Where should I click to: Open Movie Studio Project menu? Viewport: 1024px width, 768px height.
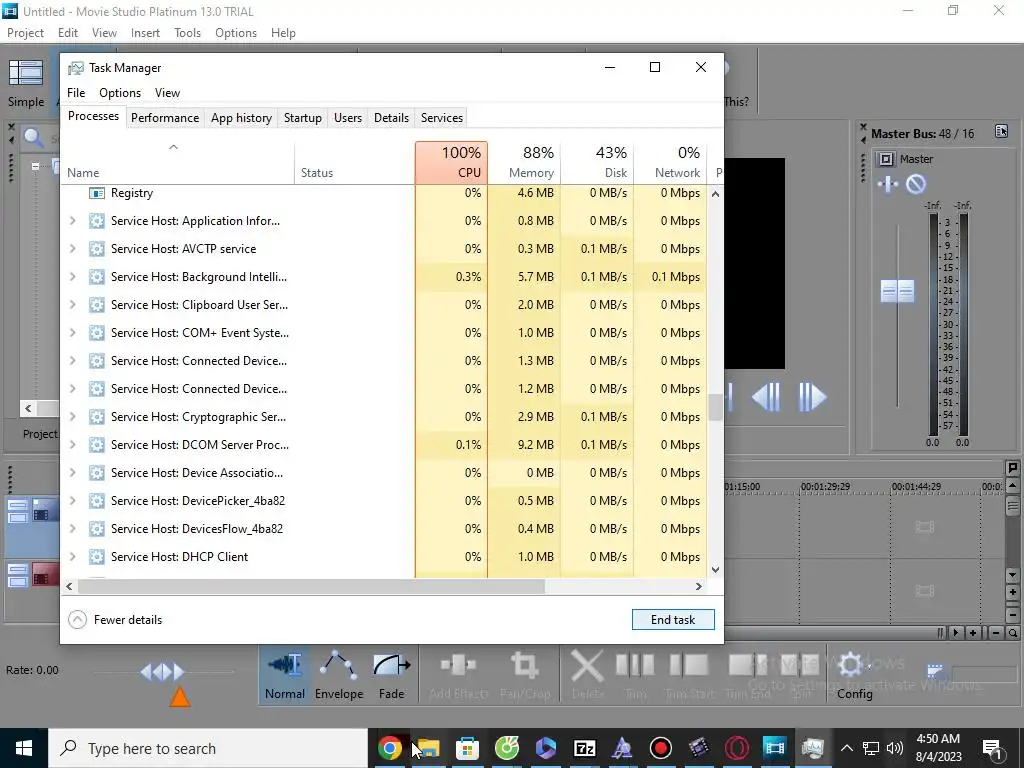(x=25, y=33)
